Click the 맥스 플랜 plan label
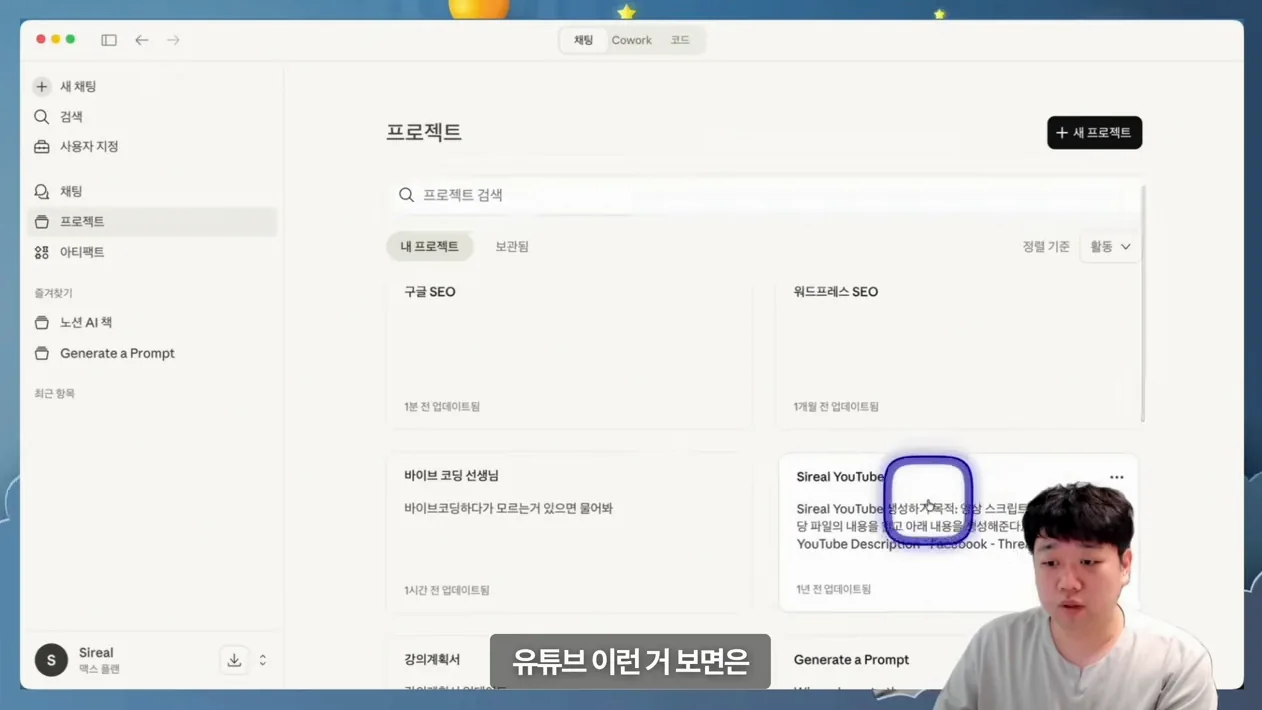The width and height of the screenshot is (1262, 710). 99,669
